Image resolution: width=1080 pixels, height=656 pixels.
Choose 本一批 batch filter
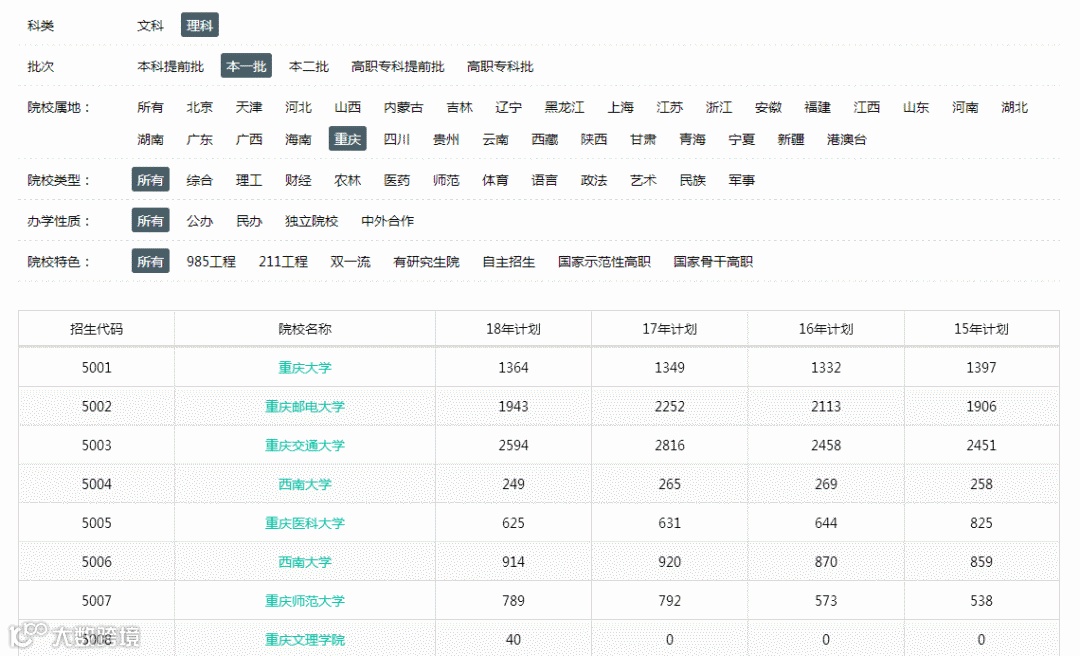click(246, 66)
